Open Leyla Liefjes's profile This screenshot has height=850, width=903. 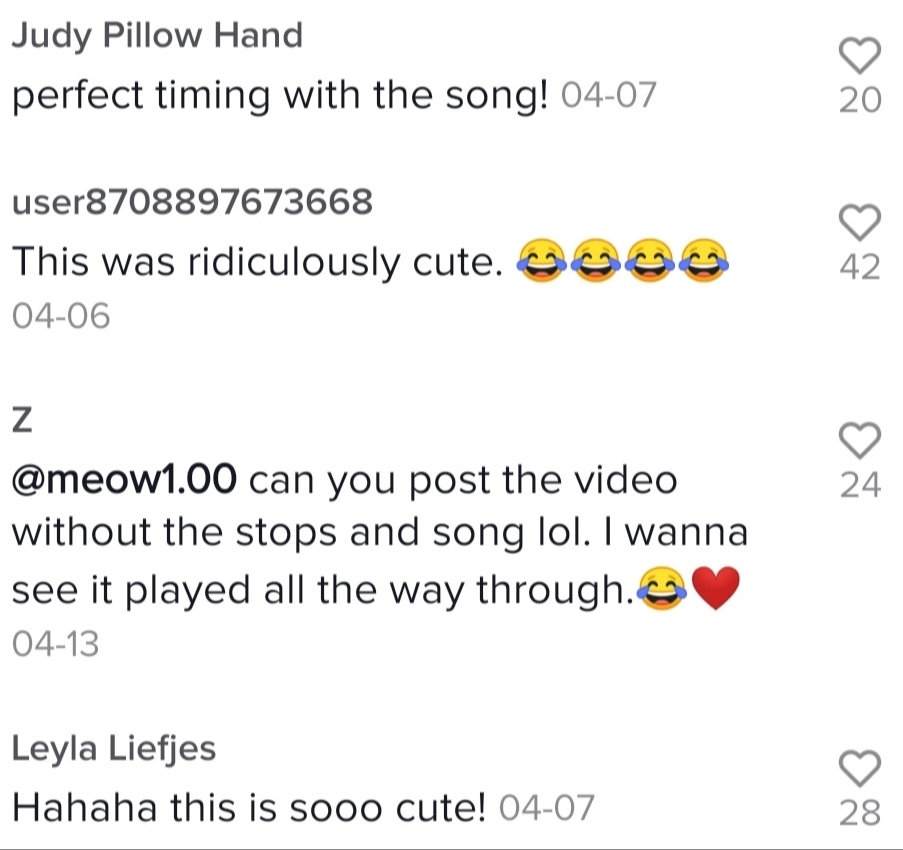tap(114, 750)
